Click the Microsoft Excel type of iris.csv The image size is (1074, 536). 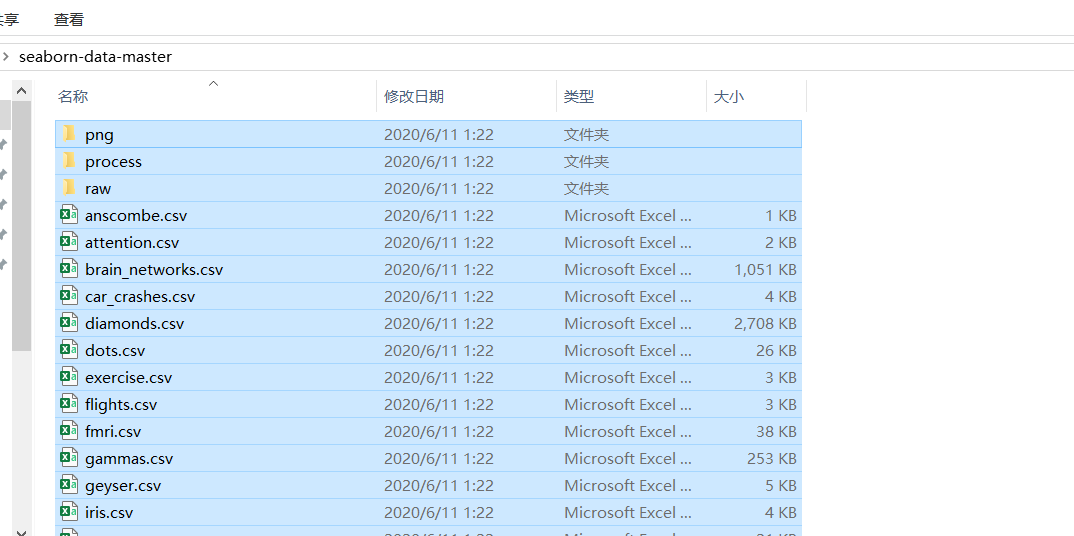628,513
